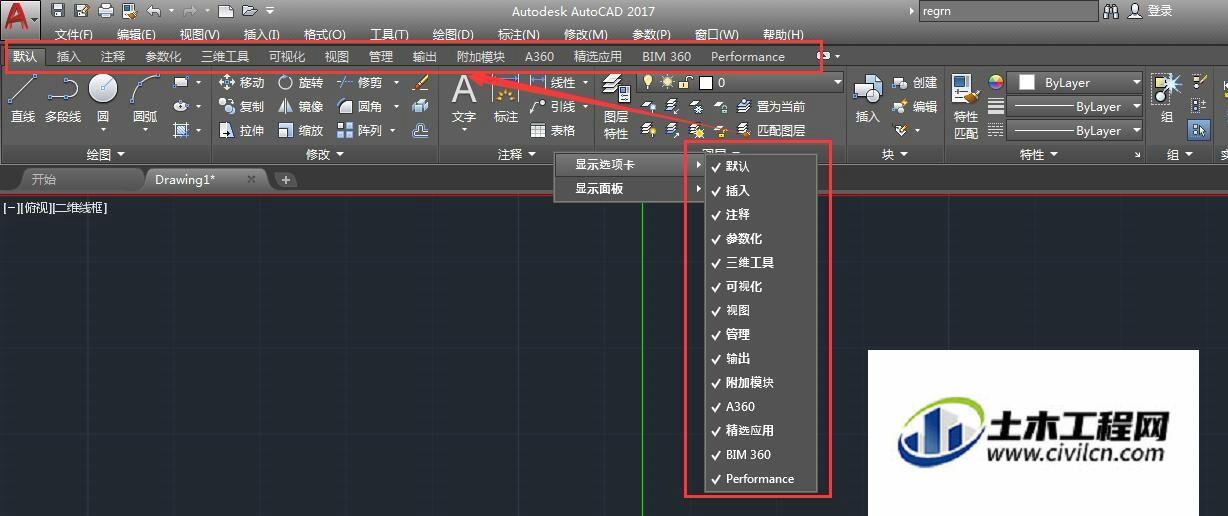Click the Open folder icon in quick access toolbar
The height and width of the screenshot is (516, 1228).
pyautogui.click(x=249, y=11)
